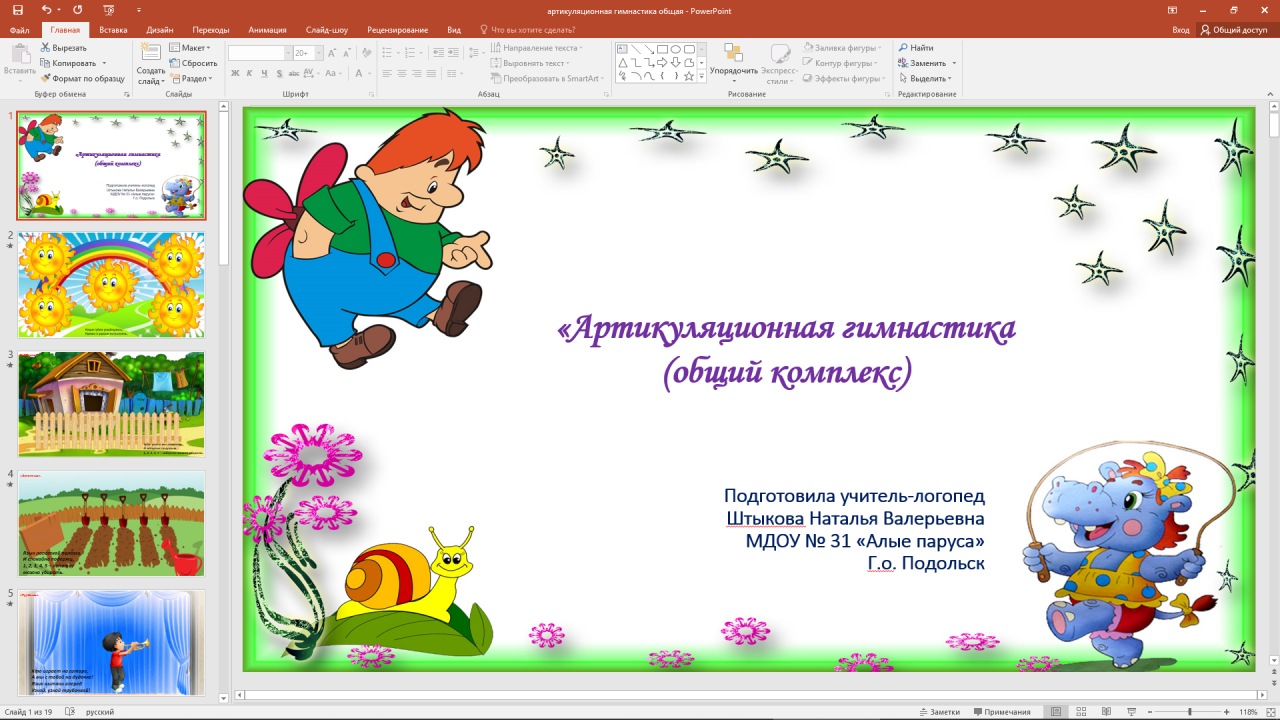Select the oval shape in the Drawing gallery
Screen dimensions: 1280x720
click(676, 50)
